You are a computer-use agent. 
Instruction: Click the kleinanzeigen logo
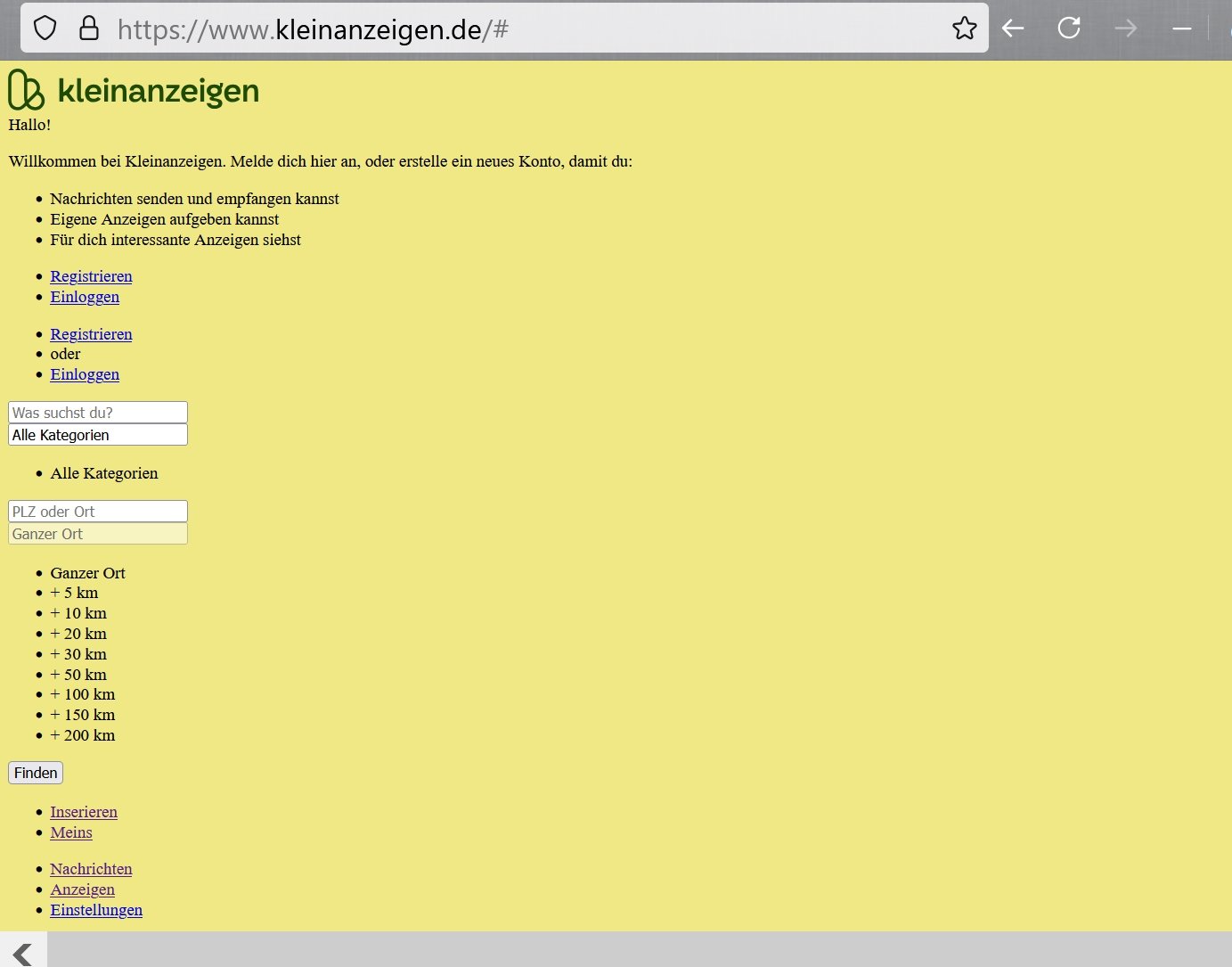(x=134, y=90)
